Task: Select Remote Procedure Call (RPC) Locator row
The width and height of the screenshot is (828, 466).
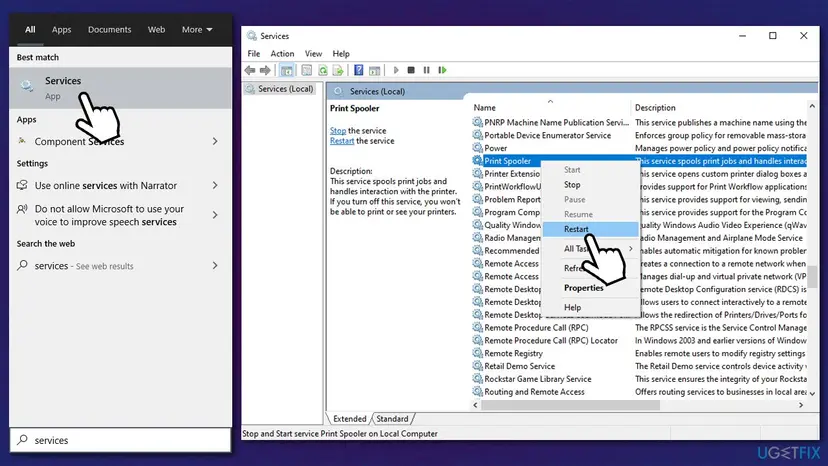Action: tap(639, 340)
